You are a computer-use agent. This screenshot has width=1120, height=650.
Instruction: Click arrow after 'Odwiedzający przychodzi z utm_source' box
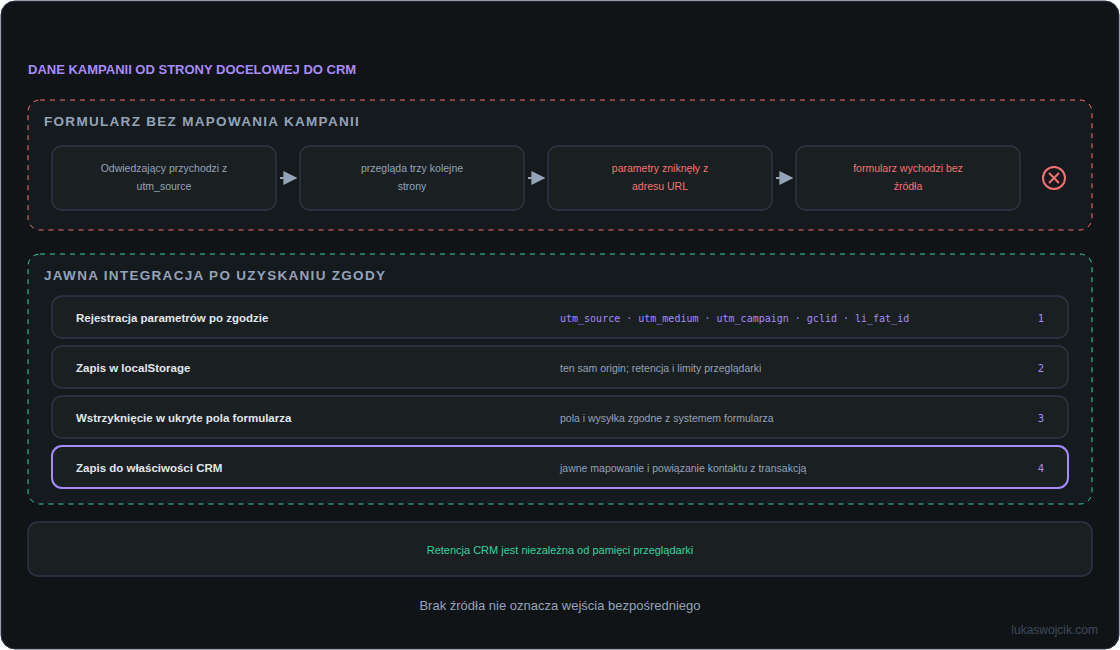click(288, 178)
